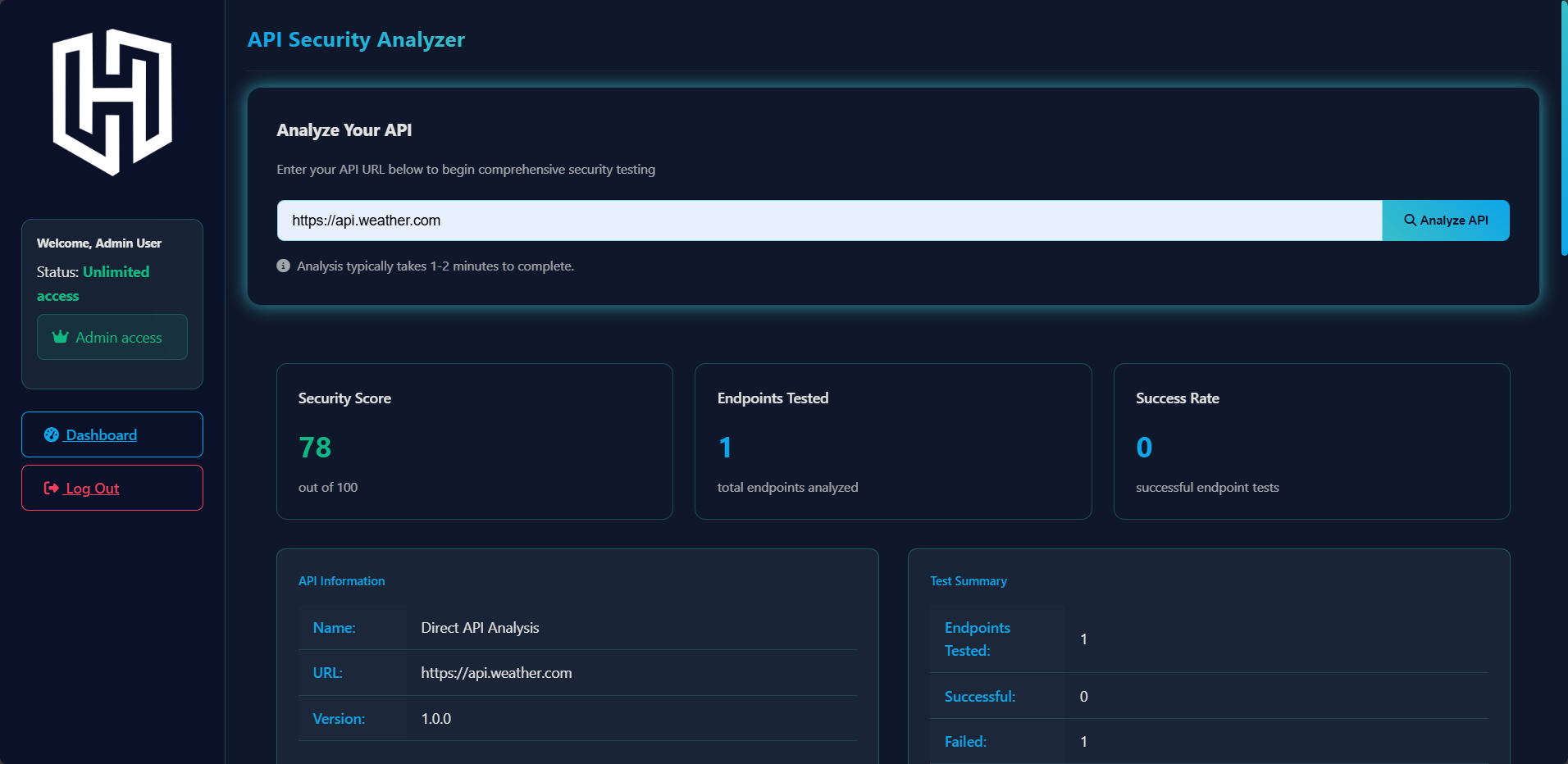Click the Security Score value 78
Screen dimensions: 1568x764
[x=315, y=448]
